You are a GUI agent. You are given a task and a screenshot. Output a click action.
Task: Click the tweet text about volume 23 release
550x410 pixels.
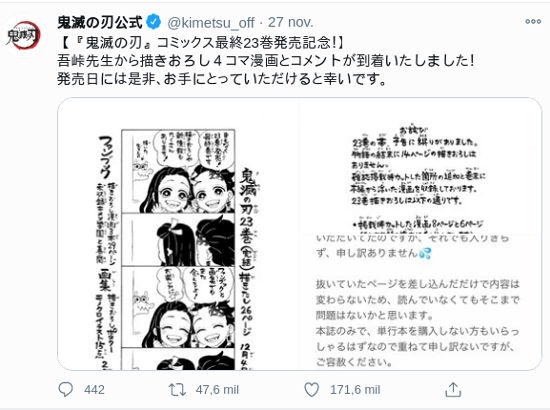click(x=201, y=43)
